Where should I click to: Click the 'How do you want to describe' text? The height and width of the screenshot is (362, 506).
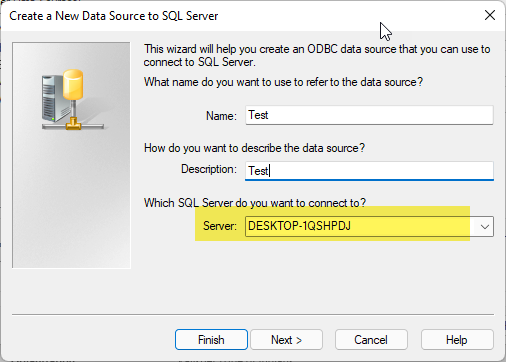coord(254,148)
